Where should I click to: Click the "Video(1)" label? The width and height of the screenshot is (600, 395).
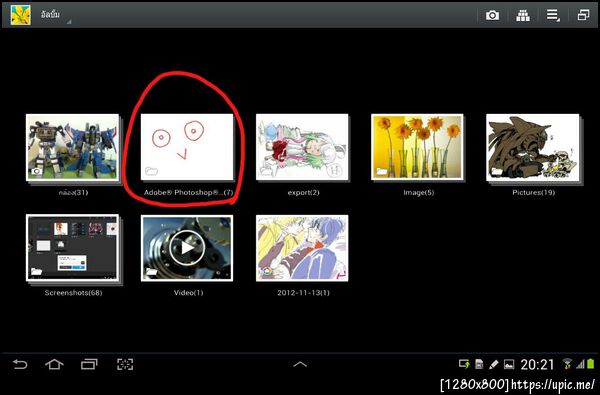point(188,293)
